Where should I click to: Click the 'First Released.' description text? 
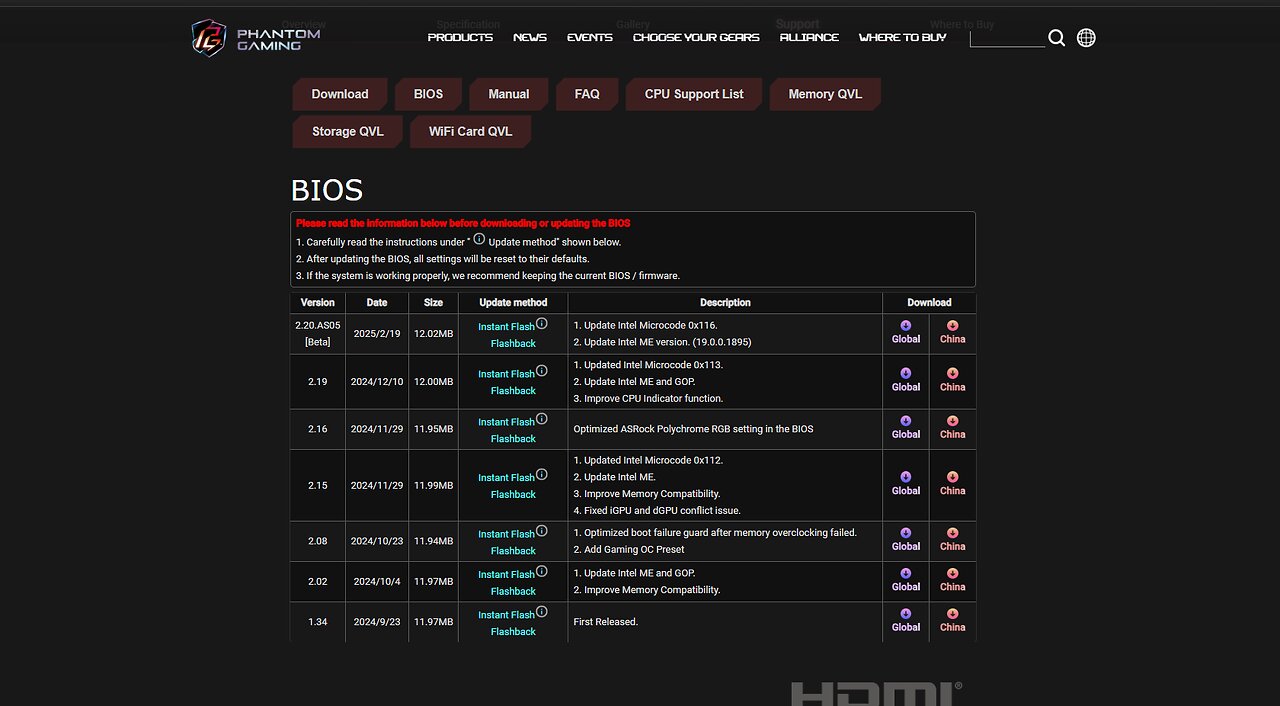pyautogui.click(x=605, y=622)
